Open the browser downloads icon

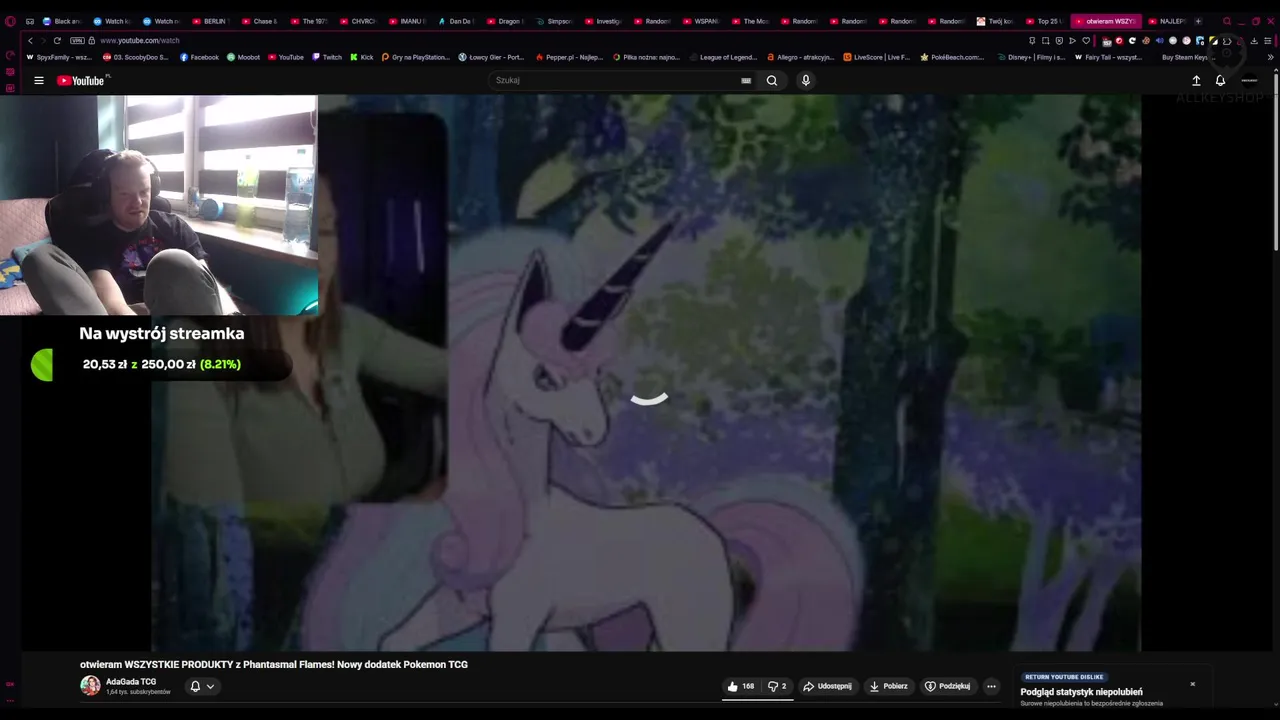tap(1253, 41)
